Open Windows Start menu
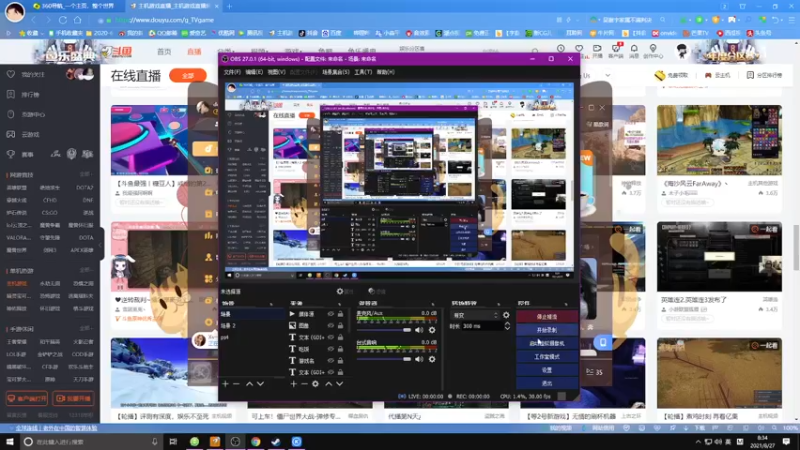 10,441
